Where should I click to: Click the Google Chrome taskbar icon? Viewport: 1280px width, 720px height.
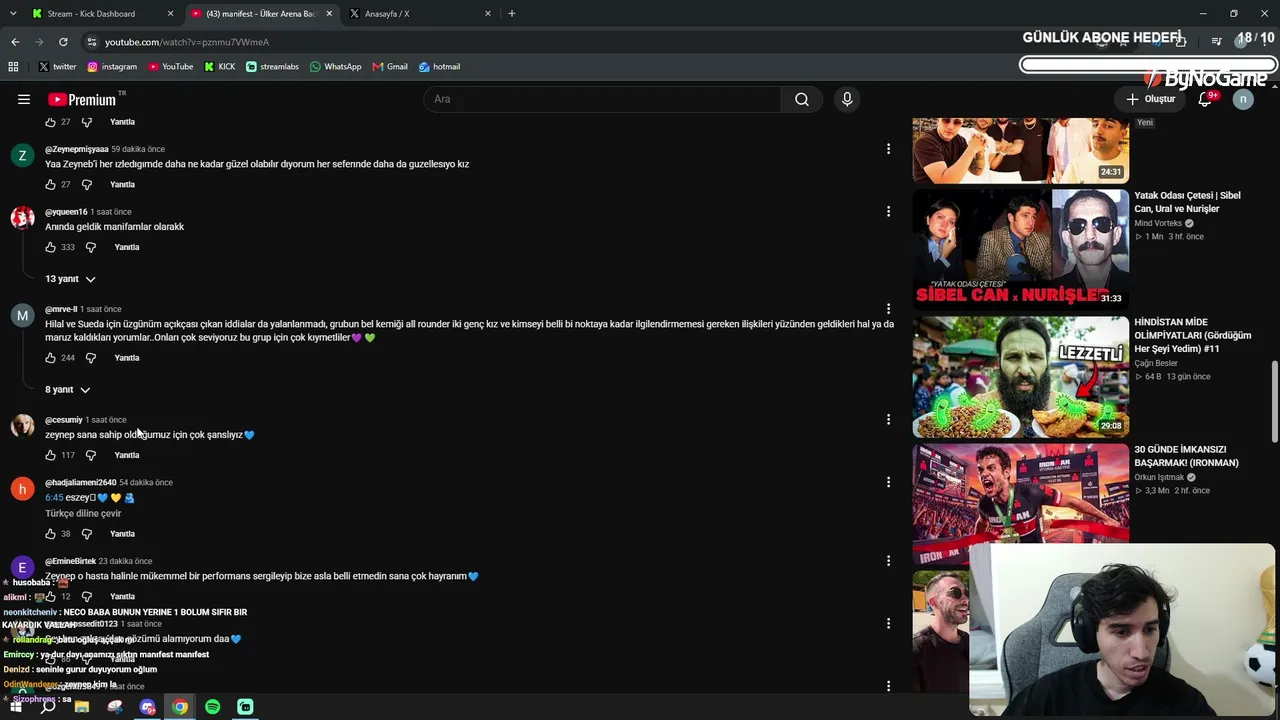coord(180,707)
